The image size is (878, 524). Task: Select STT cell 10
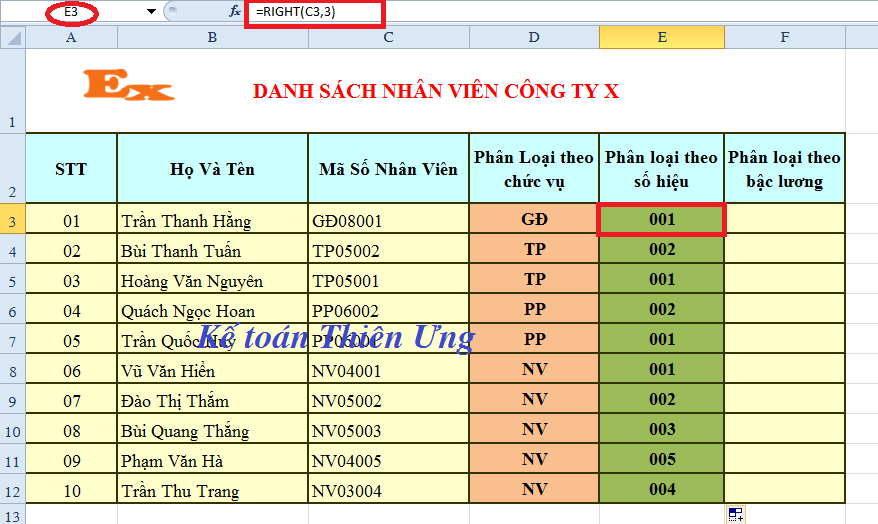click(x=71, y=488)
